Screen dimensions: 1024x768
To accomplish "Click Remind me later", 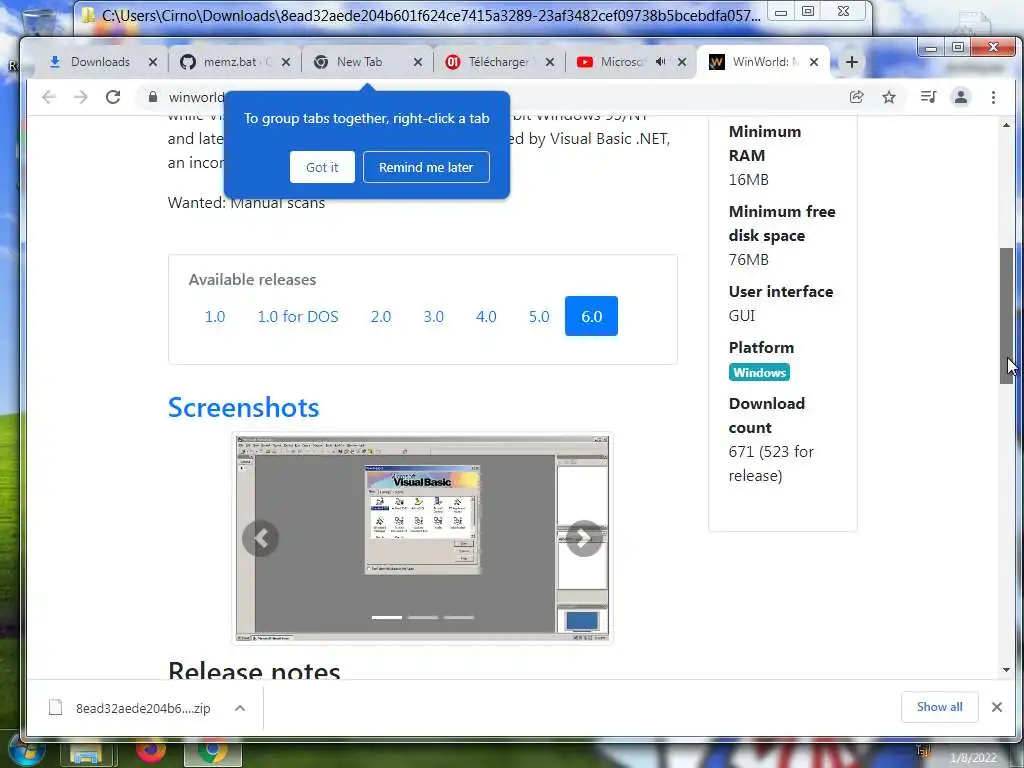I will (x=426, y=167).
